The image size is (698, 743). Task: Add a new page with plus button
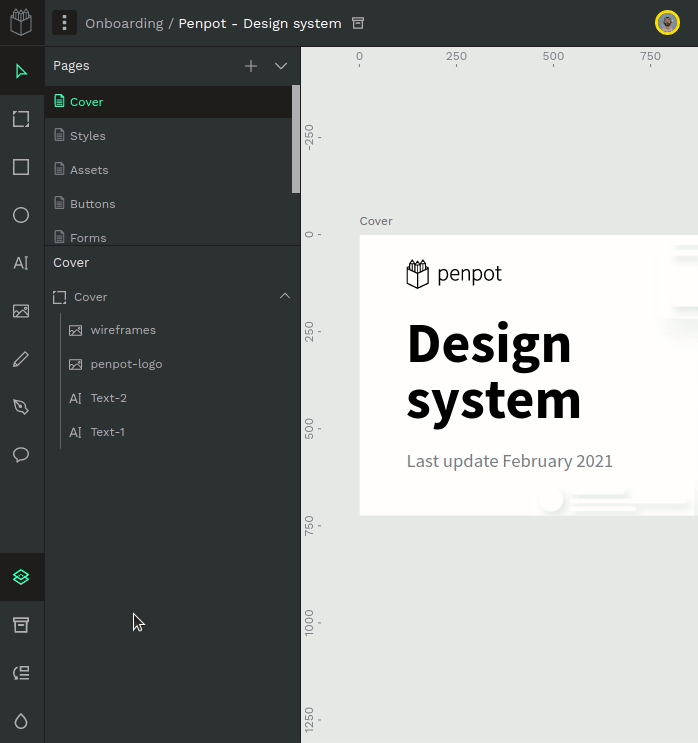tap(251, 66)
